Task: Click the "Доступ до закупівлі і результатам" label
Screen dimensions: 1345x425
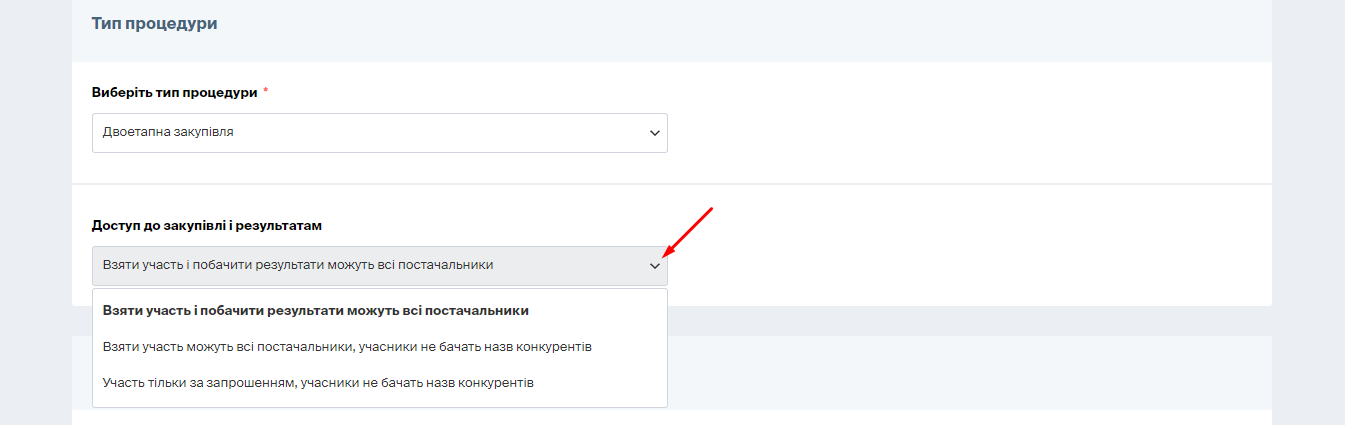Action: (x=206, y=226)
